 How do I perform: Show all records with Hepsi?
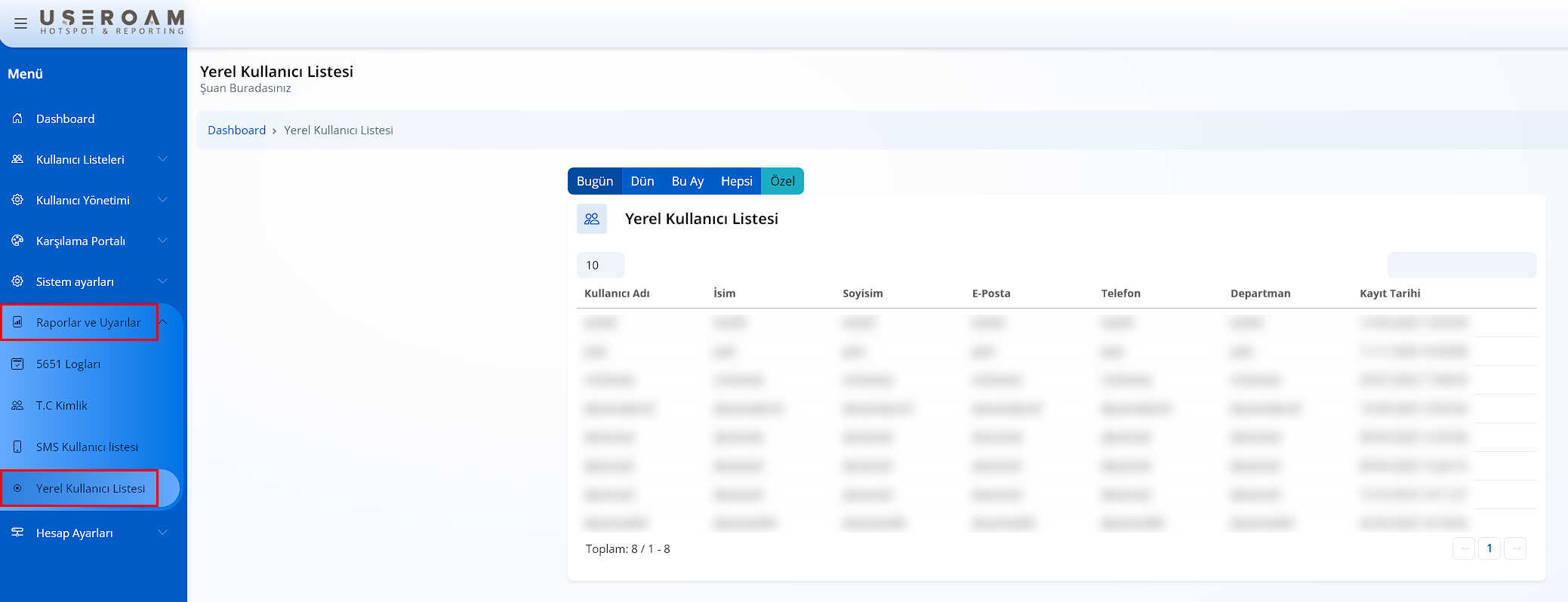736,181
